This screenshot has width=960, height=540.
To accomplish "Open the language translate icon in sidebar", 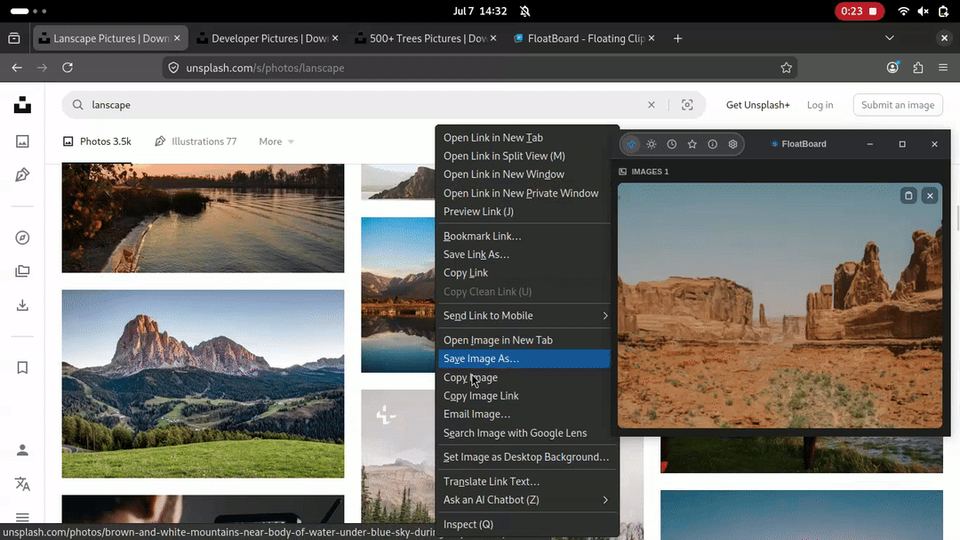I will [x=23, y=484].
